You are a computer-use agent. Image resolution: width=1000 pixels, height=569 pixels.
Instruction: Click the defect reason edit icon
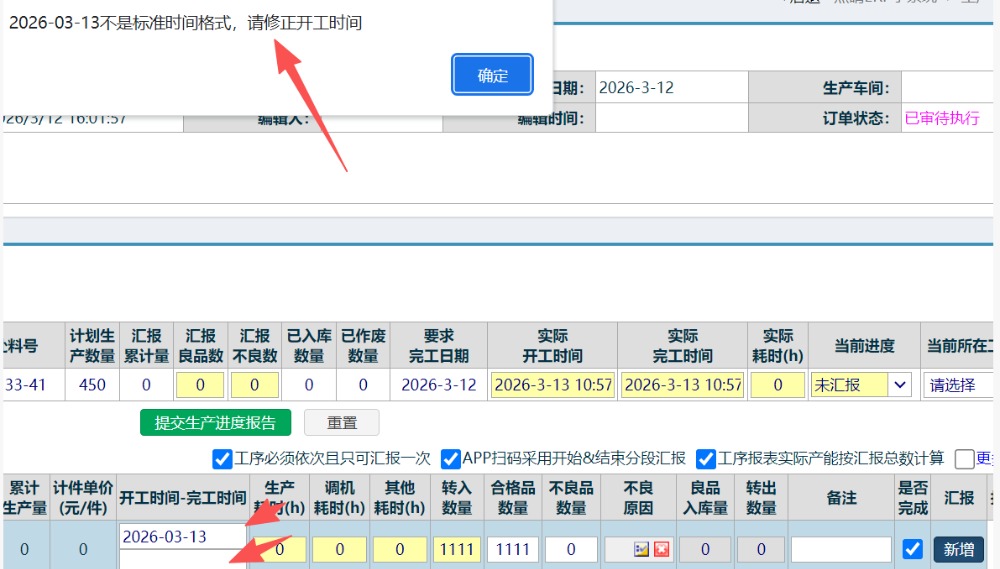point(641,549)
